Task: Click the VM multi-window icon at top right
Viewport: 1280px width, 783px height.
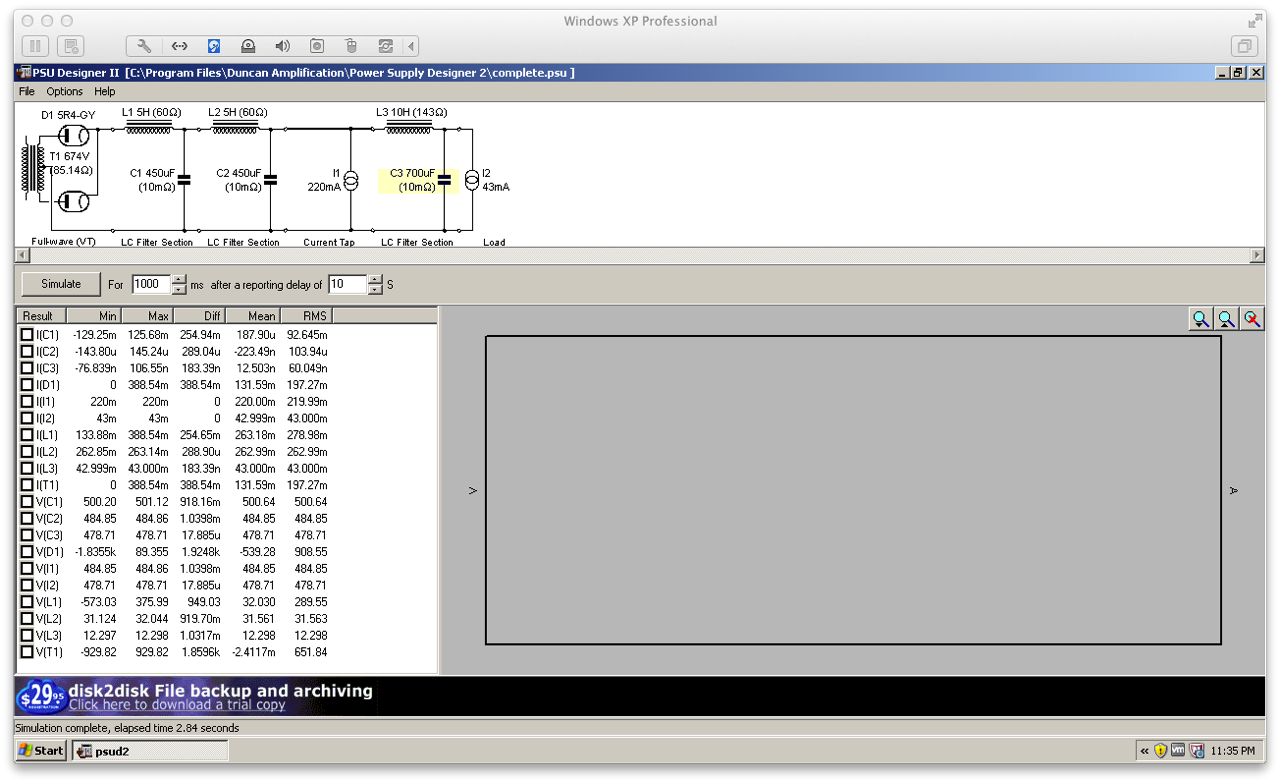Action: (x=1244, y=46)
